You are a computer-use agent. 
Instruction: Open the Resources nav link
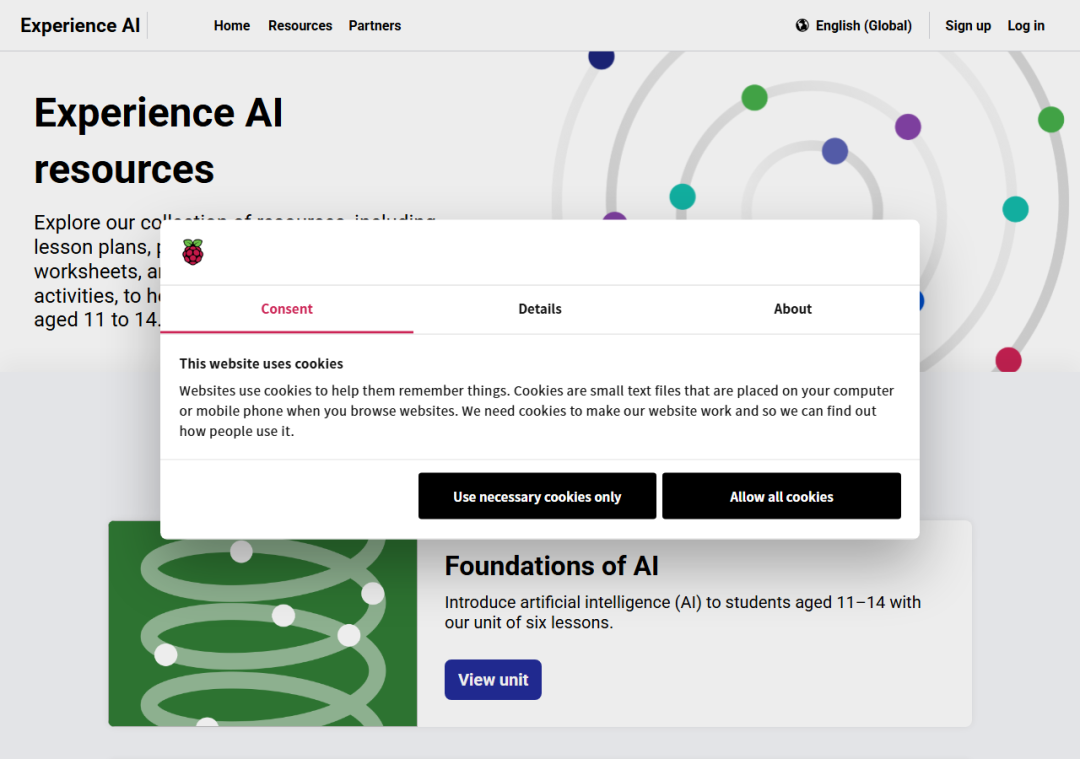coord(300,25)
